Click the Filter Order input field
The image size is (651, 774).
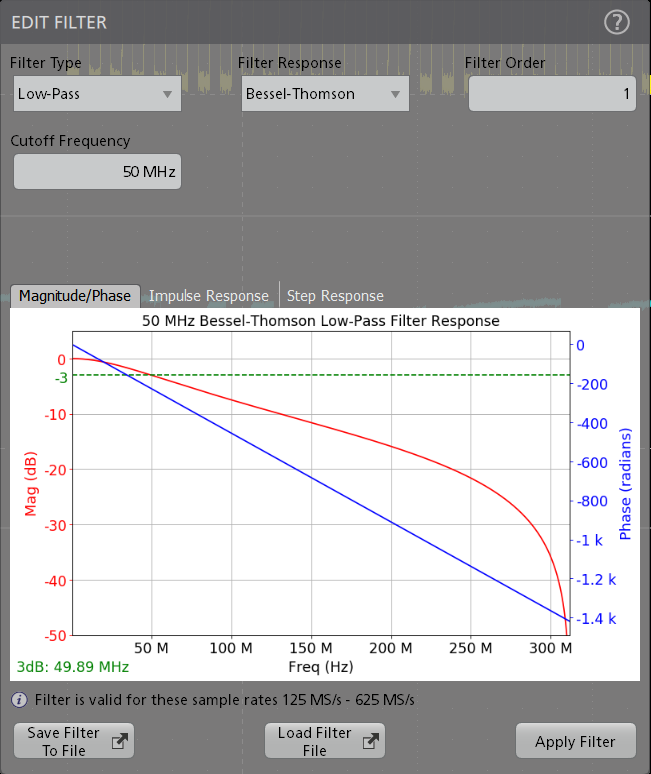pyautogui.click(x=552, y=94)
